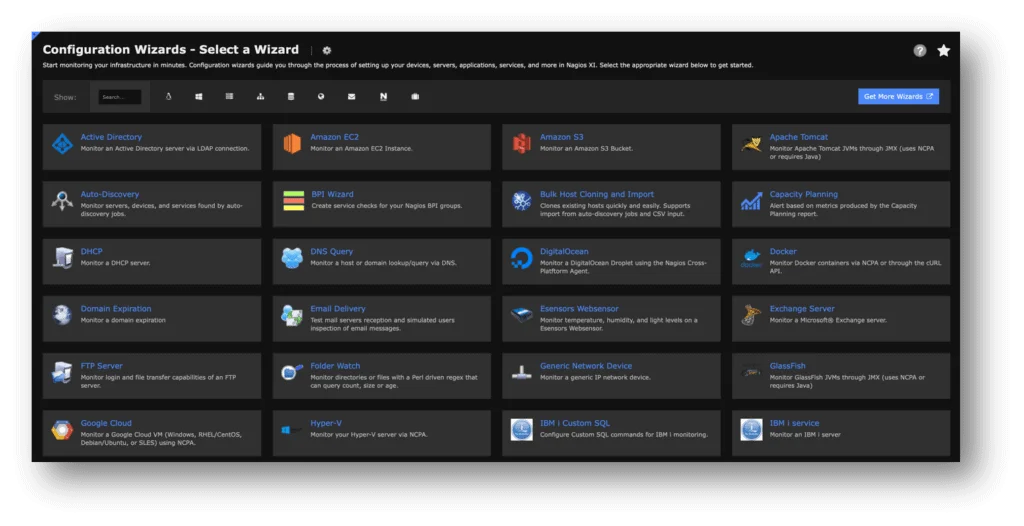Image resolution: width=1024 pixels, height=526 pixels.
Task: Click the Email Delivery icon
Action: tap(292, 315)
